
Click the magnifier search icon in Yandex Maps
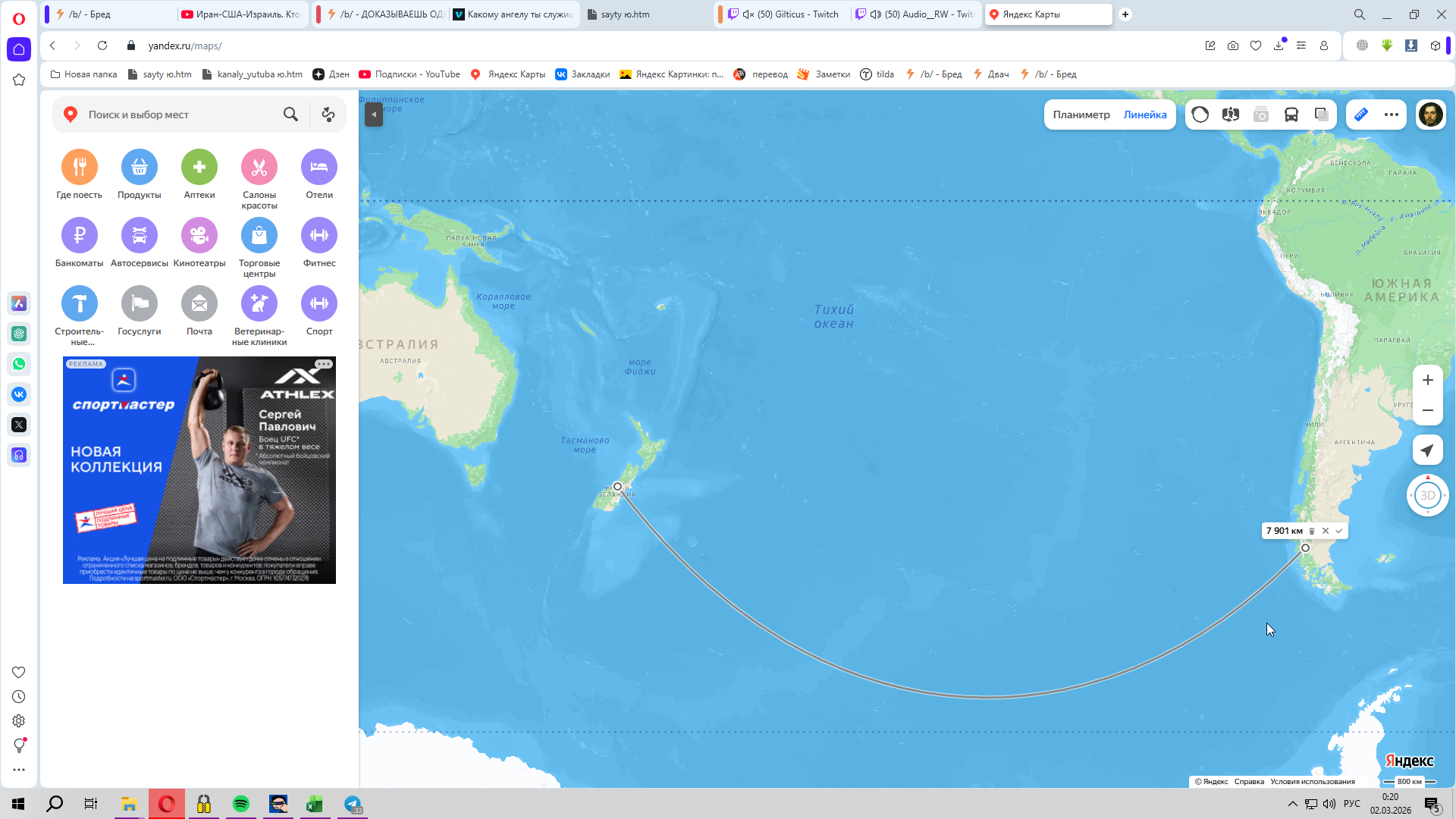point(290,115)
